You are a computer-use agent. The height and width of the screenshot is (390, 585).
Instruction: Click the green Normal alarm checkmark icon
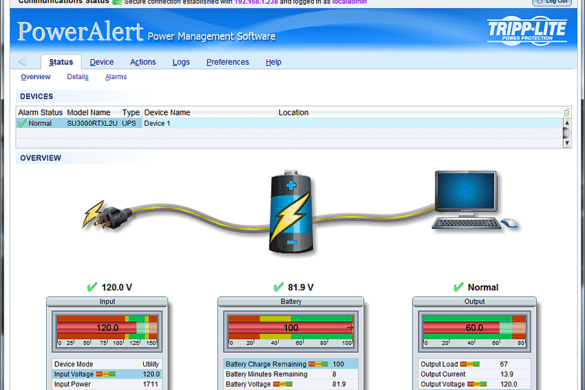pos(22,123)
